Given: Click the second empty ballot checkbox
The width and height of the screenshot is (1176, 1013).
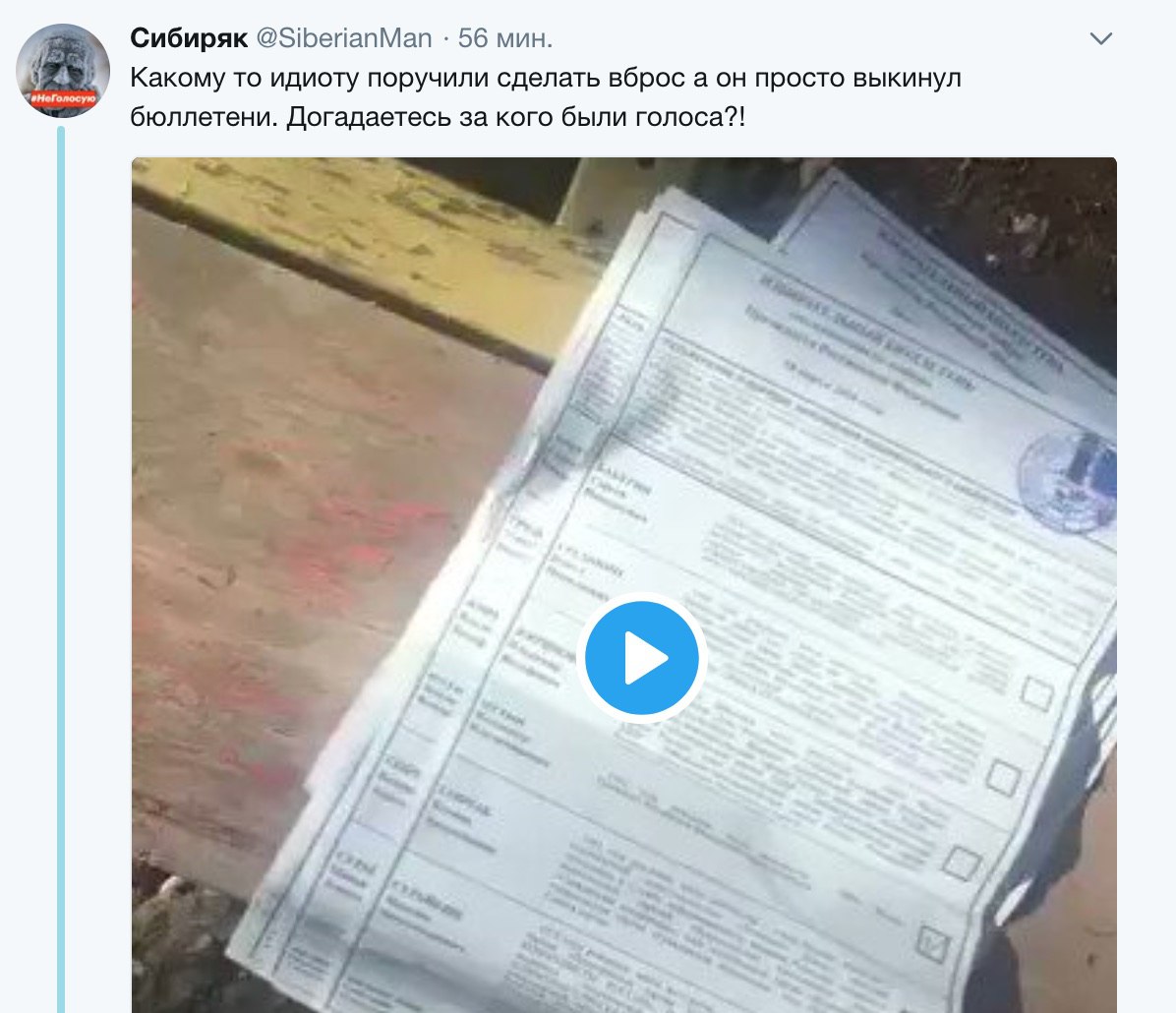Looking at the screenshot, I should pyautogui.click(x=1003, y=777).
